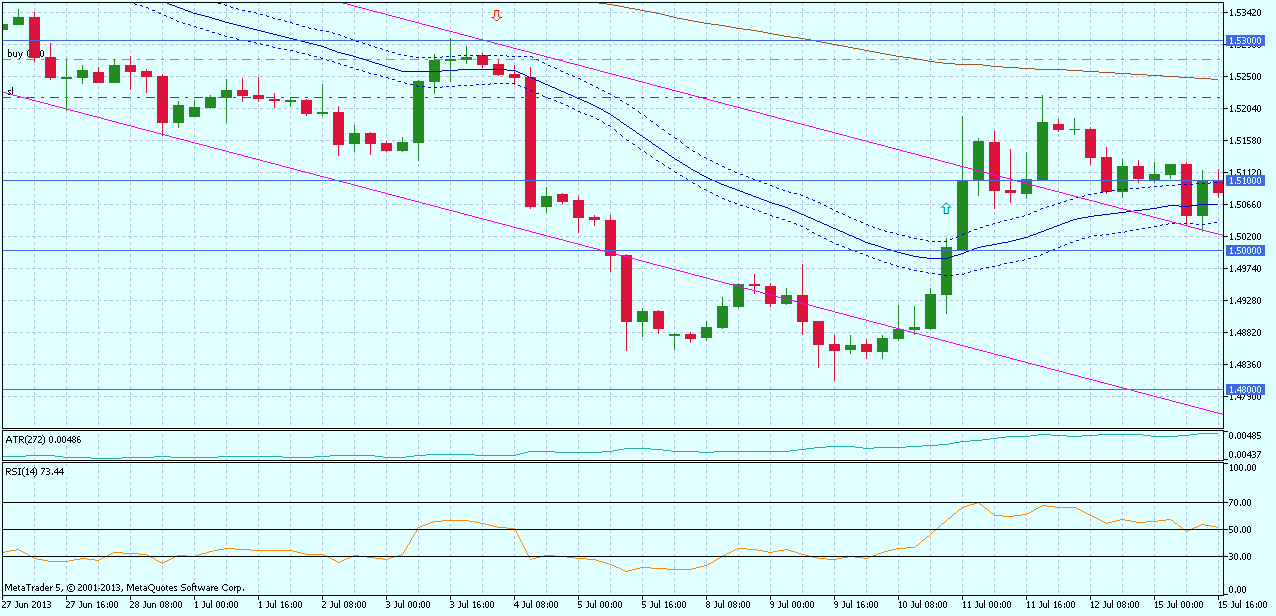The image size is (1276, 616).
Task: Click the 1.51580 price scale value
Action: 1246,141
